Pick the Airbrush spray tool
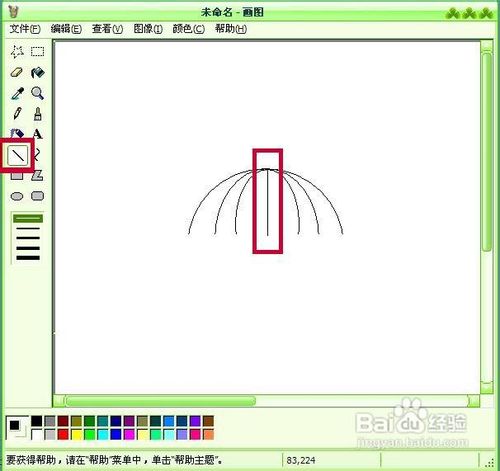This screenshot has width=500, height=471. pyautogui.click(x=17, y=133)
